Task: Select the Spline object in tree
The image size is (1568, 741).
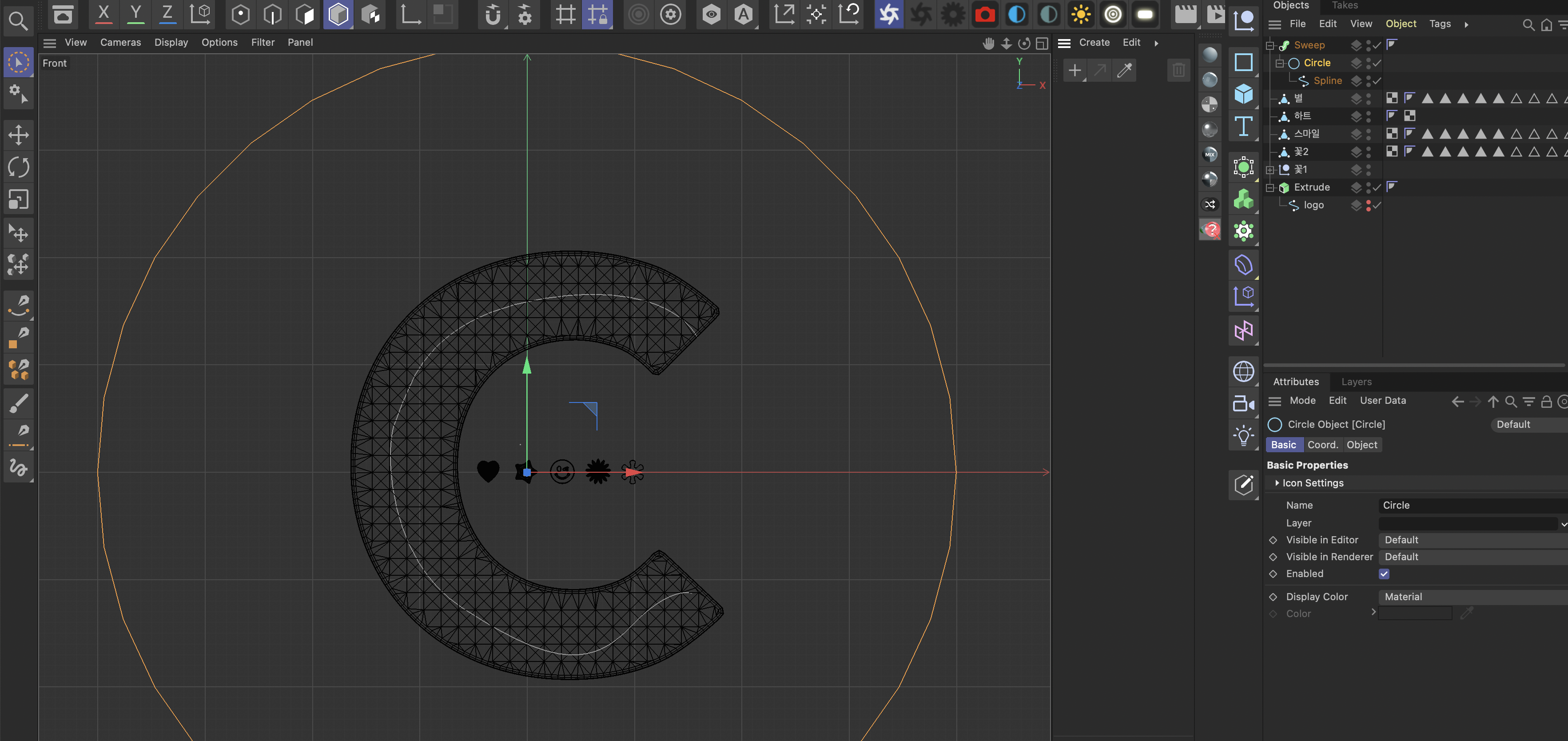Action: click(1327, 81)
